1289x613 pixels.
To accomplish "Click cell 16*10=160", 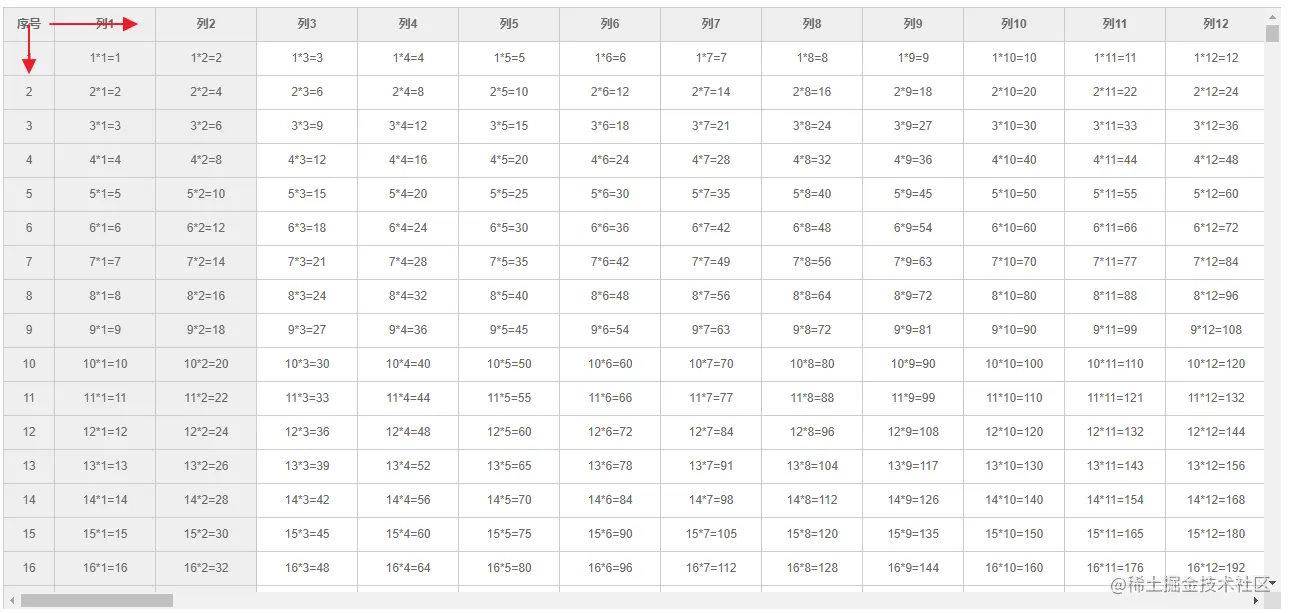I will (x=1014, y=568).
